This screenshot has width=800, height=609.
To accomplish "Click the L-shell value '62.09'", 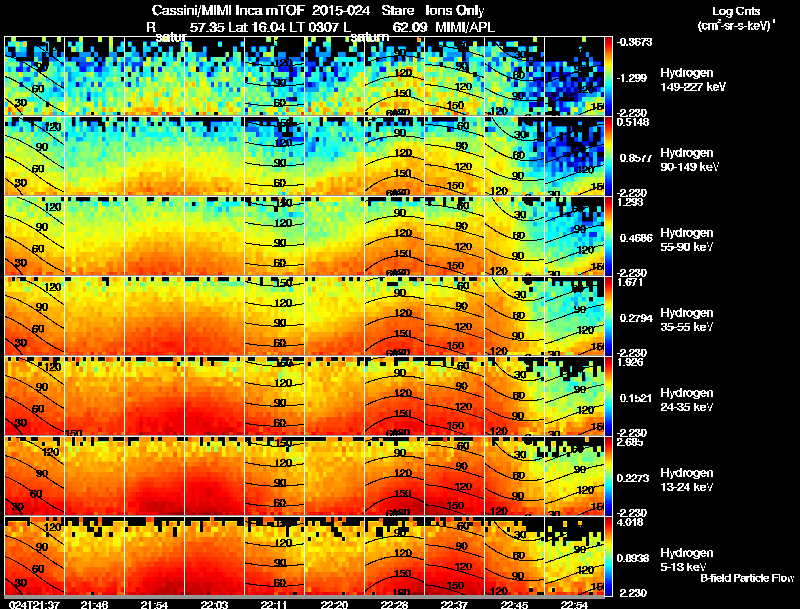I will tap(409, 27).
